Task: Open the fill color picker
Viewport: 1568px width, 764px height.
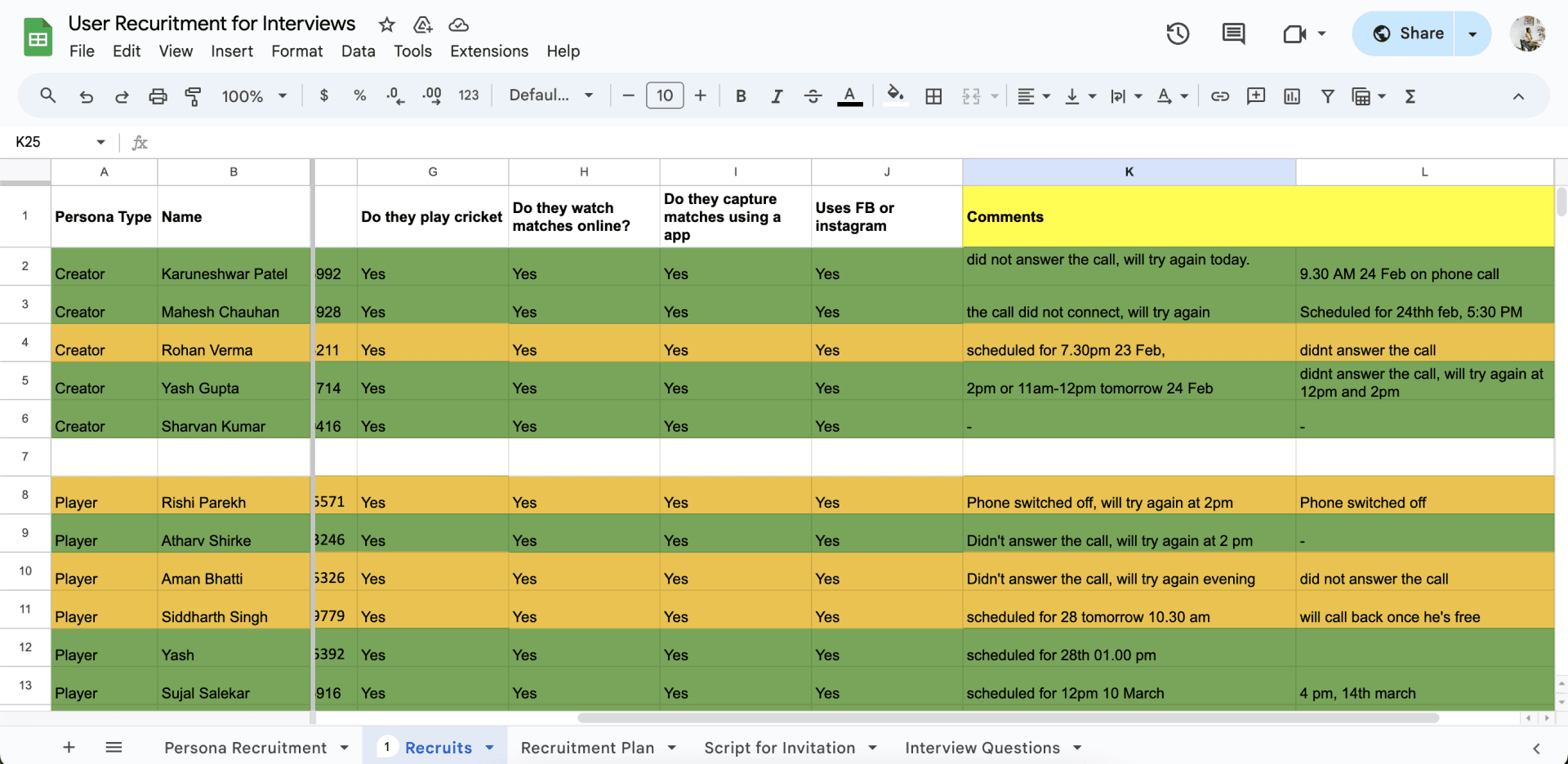Action: pyautogui.click(x=895, y=95)
